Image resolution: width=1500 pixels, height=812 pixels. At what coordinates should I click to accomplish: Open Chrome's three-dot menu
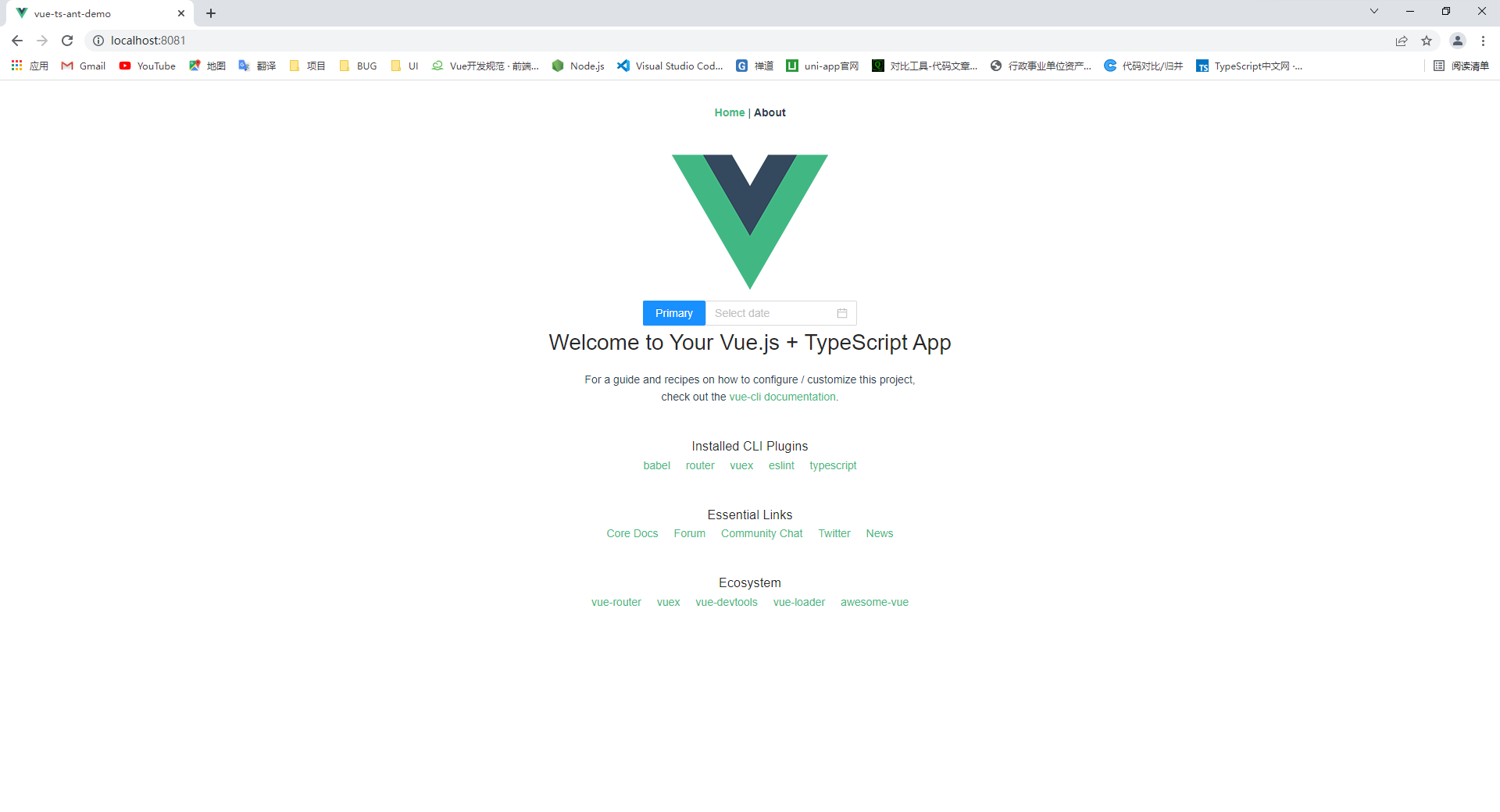(1483, 41)
